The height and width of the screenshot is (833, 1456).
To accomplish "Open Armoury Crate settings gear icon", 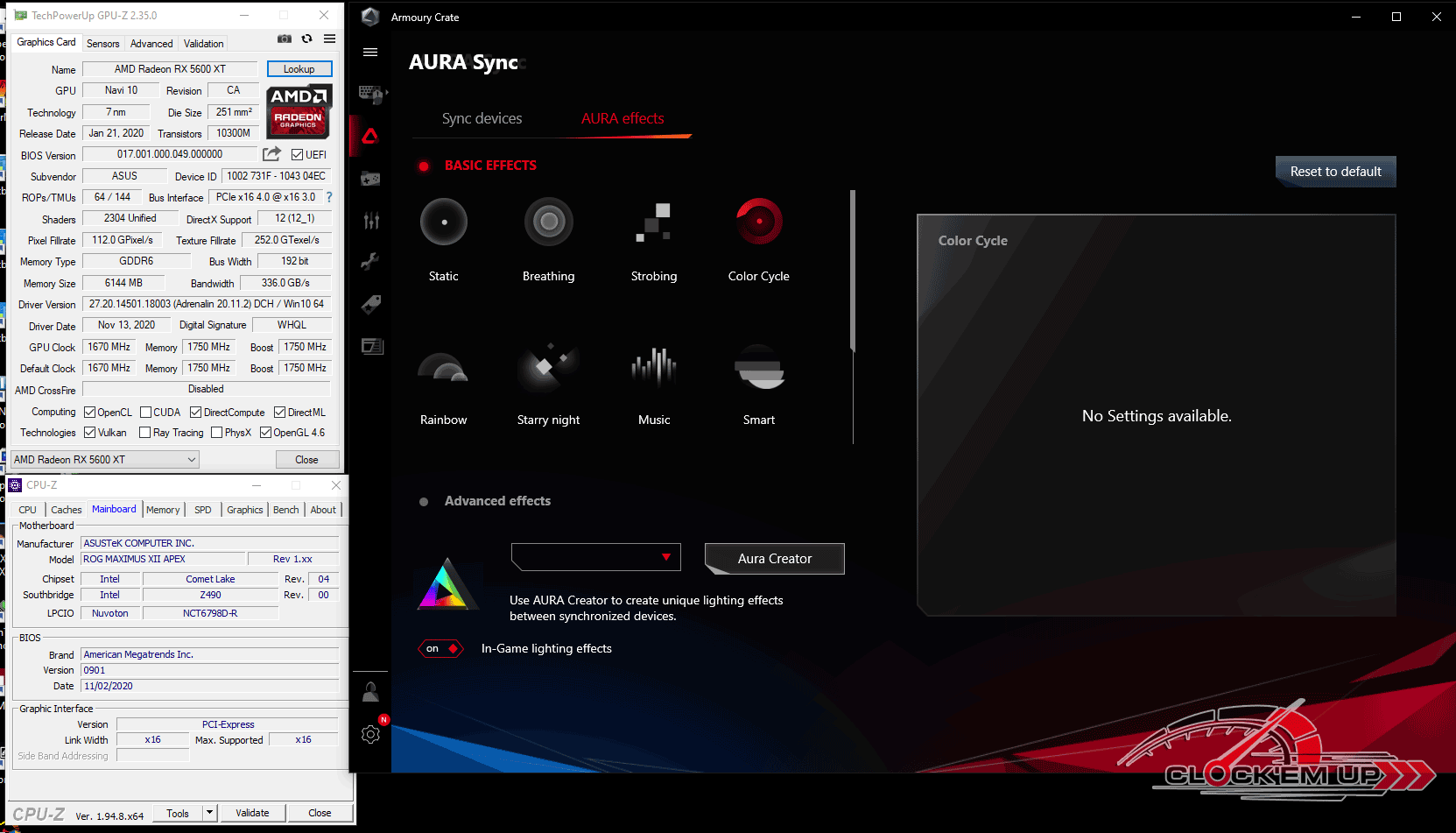I will pos(370,734).
